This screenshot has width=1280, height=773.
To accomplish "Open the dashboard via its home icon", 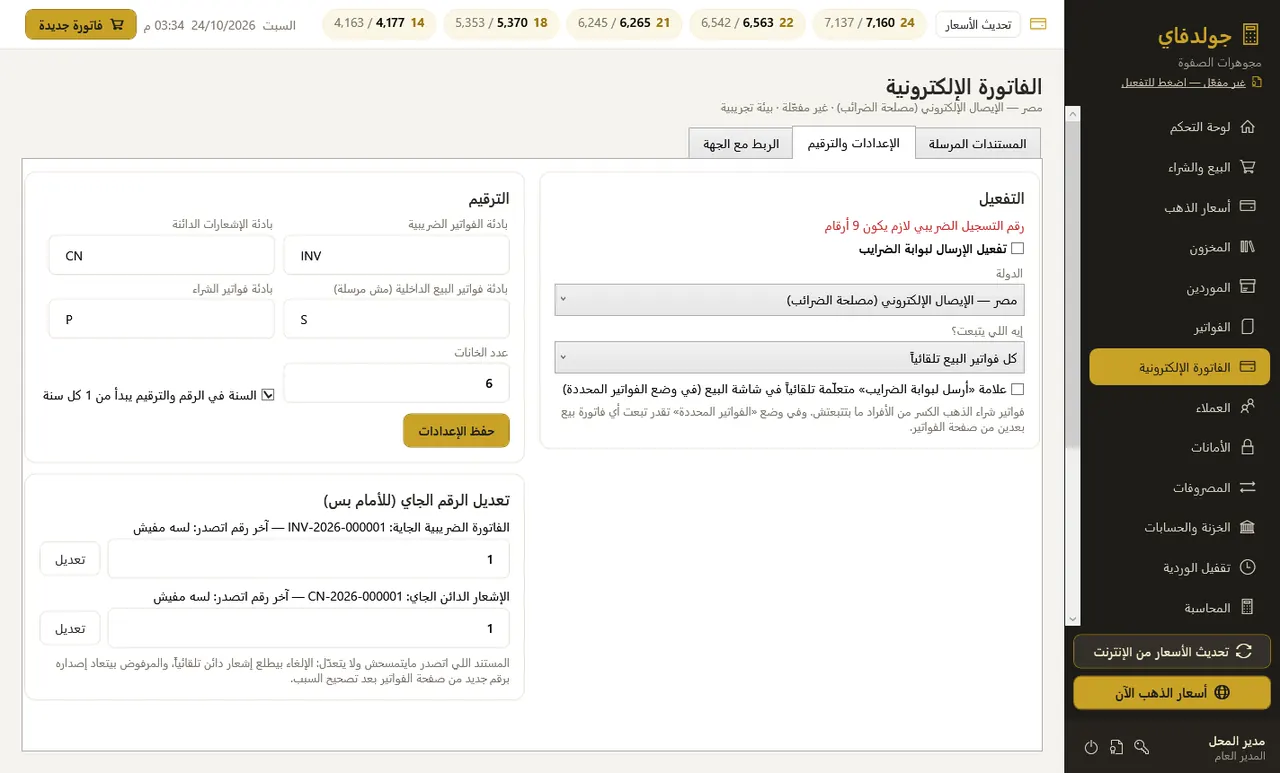I will point(1247,128).
